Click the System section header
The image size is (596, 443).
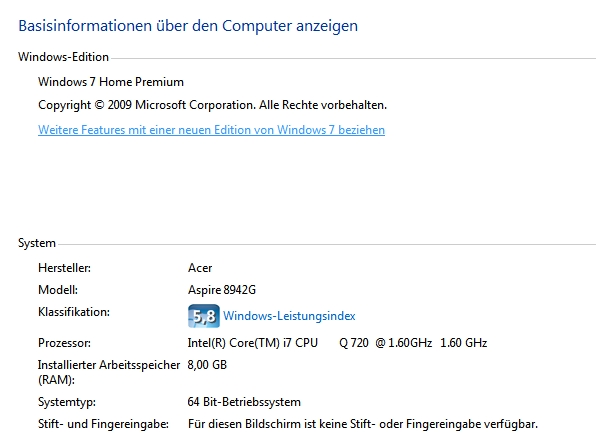pyautogui.click(x=37, y=243)
